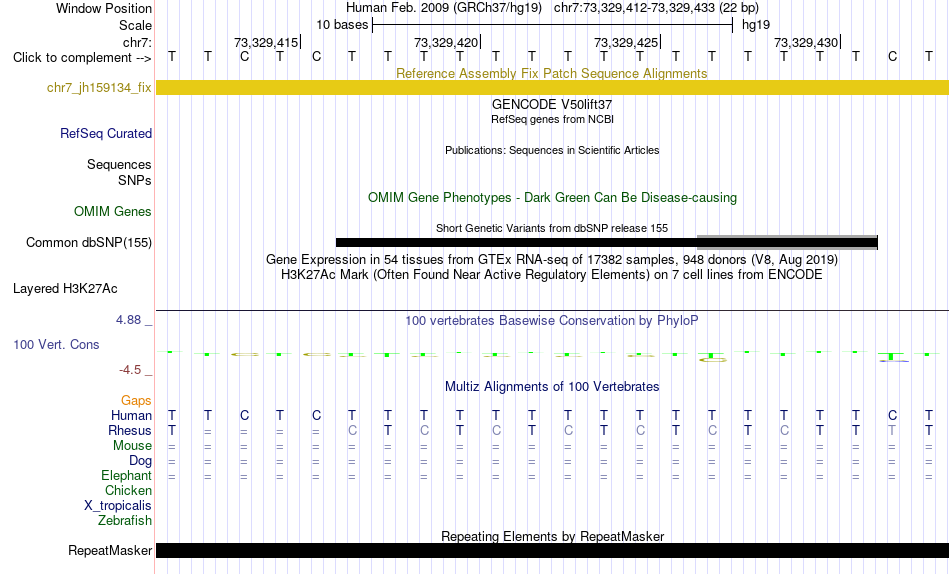The width and height of the screenshot is (950, 574).
Task: Open the 100 vertebrates Basewise Conservation by PhyloP title
Action: (x=552, y=321)
